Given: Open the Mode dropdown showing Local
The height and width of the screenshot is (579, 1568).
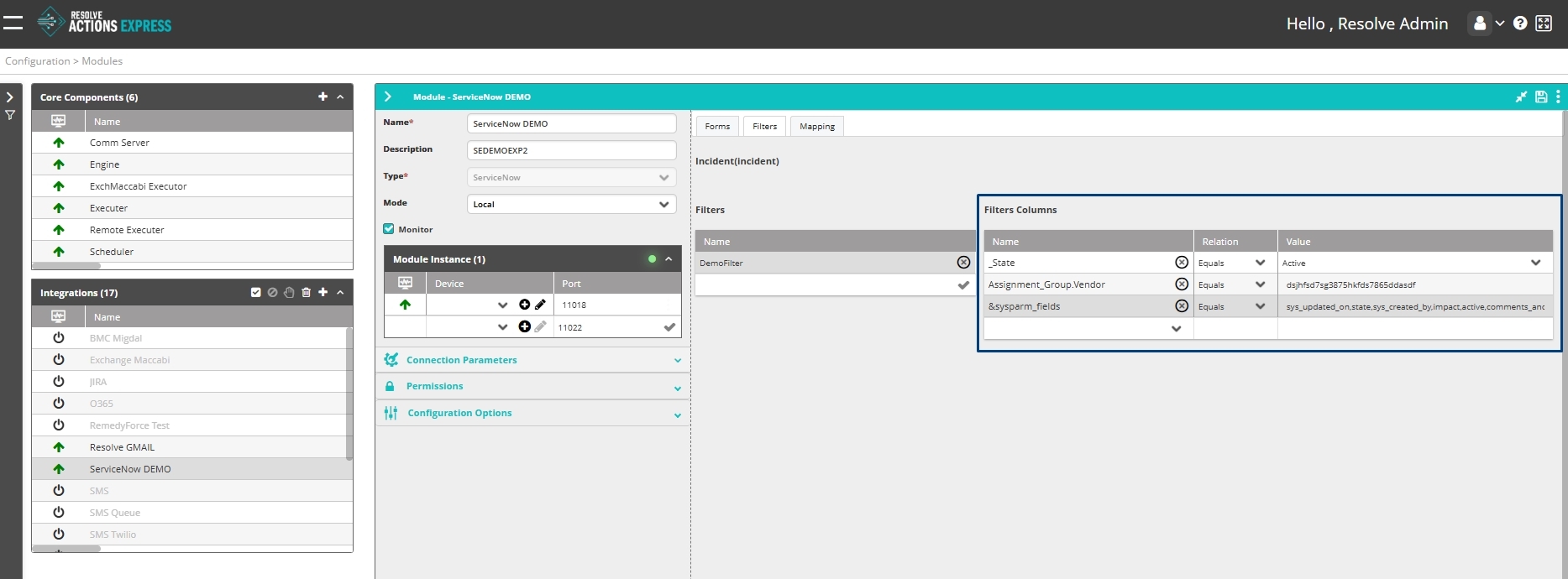Looking at the screenshot, I should [x=571, y=204].
